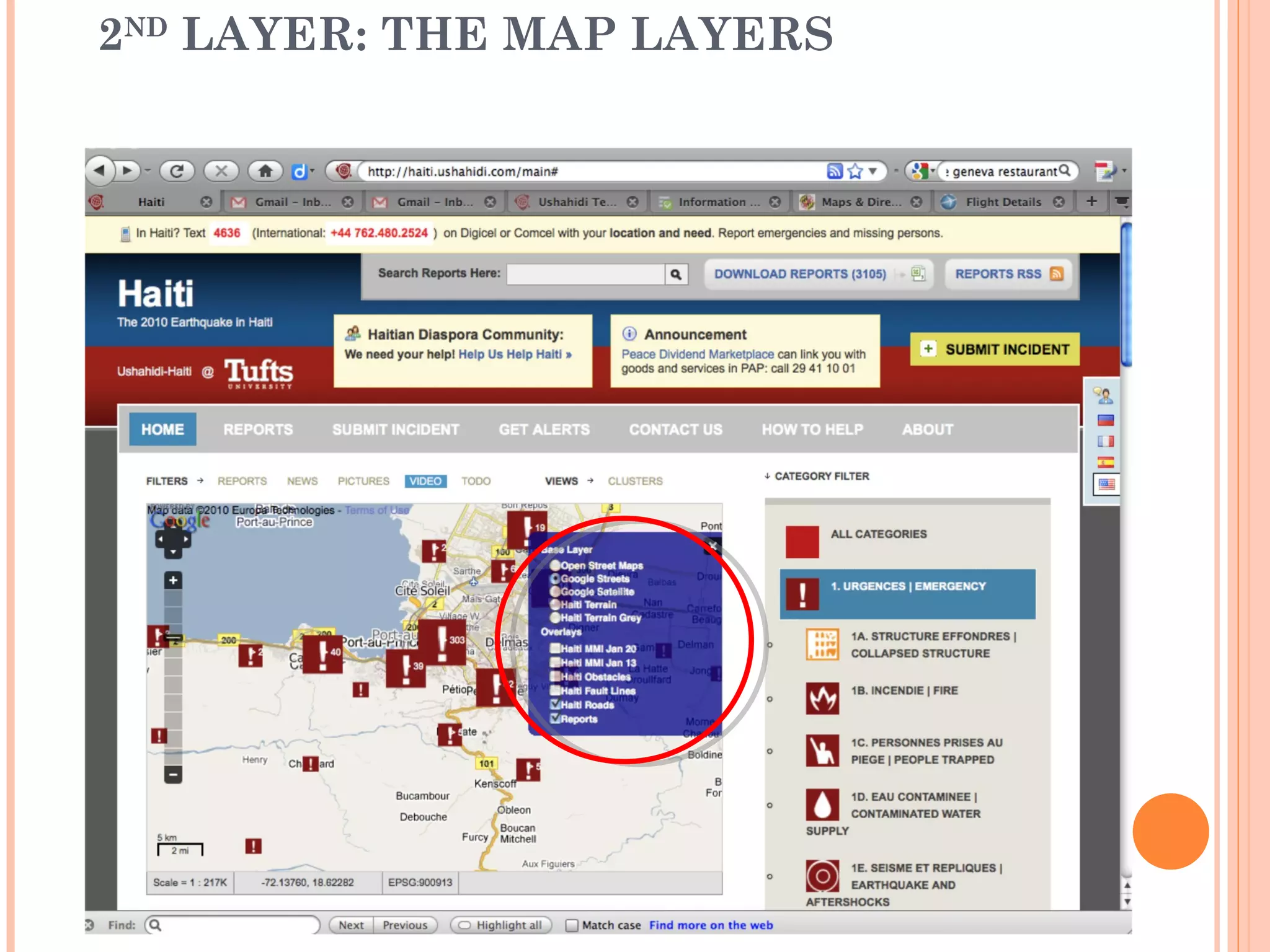Toggle Haiti MMI Jan 20 overlay
The height and width of the screenshot is (952, 1270).
pos(556,648)
